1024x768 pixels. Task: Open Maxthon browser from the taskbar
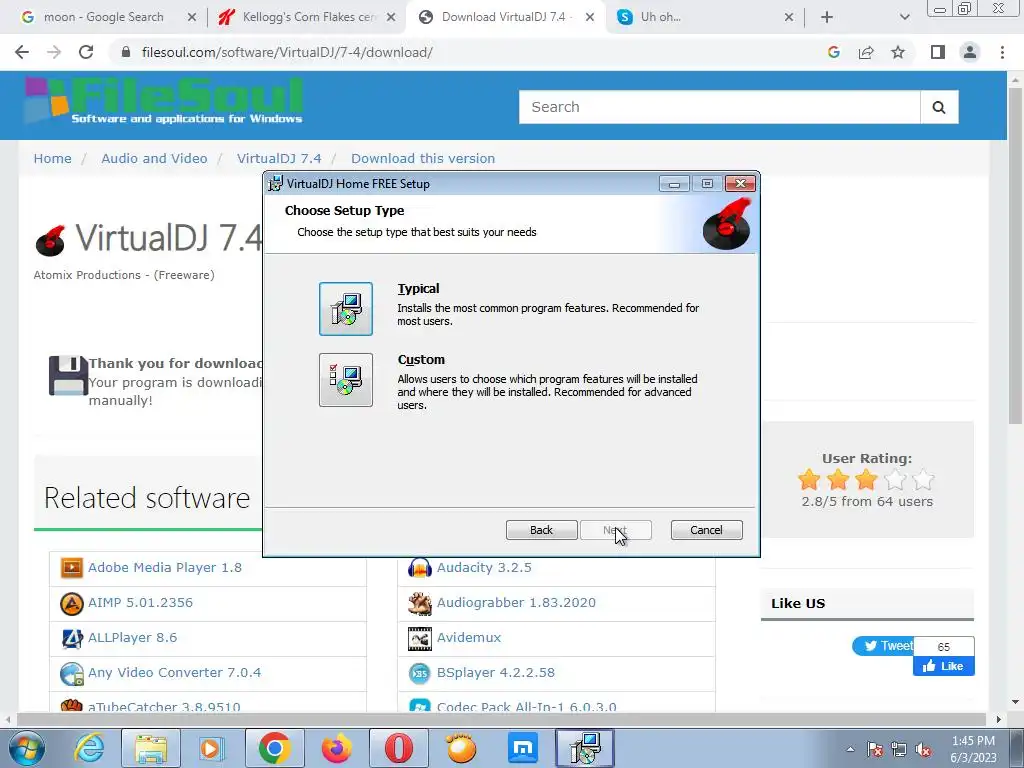click(522, 748)
